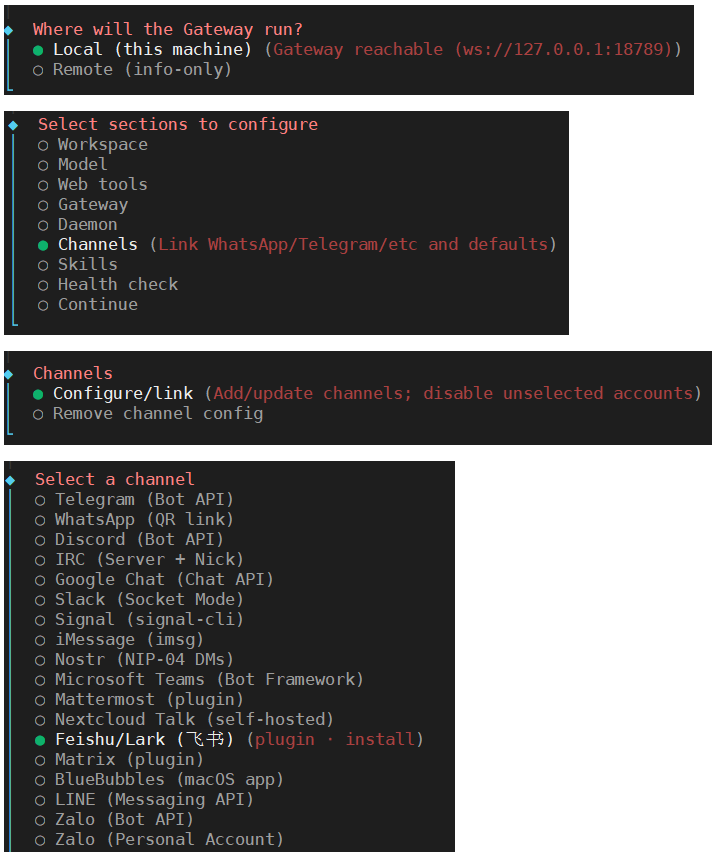715x852 pixels.
Task: Select Telegram (Bot API) channel
Action: [134, 500]
